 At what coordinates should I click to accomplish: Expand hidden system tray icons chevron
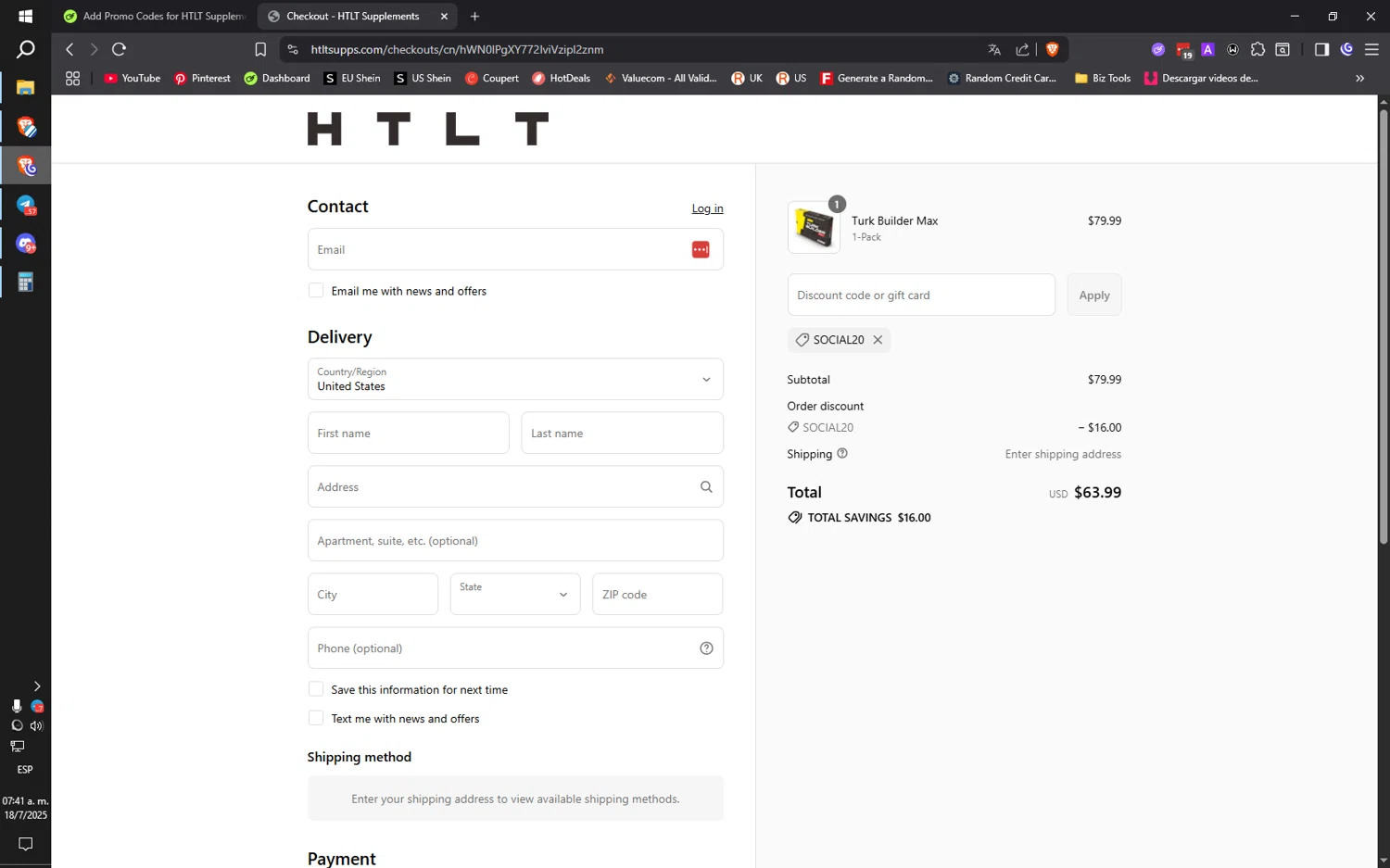[x=37, y=686]
